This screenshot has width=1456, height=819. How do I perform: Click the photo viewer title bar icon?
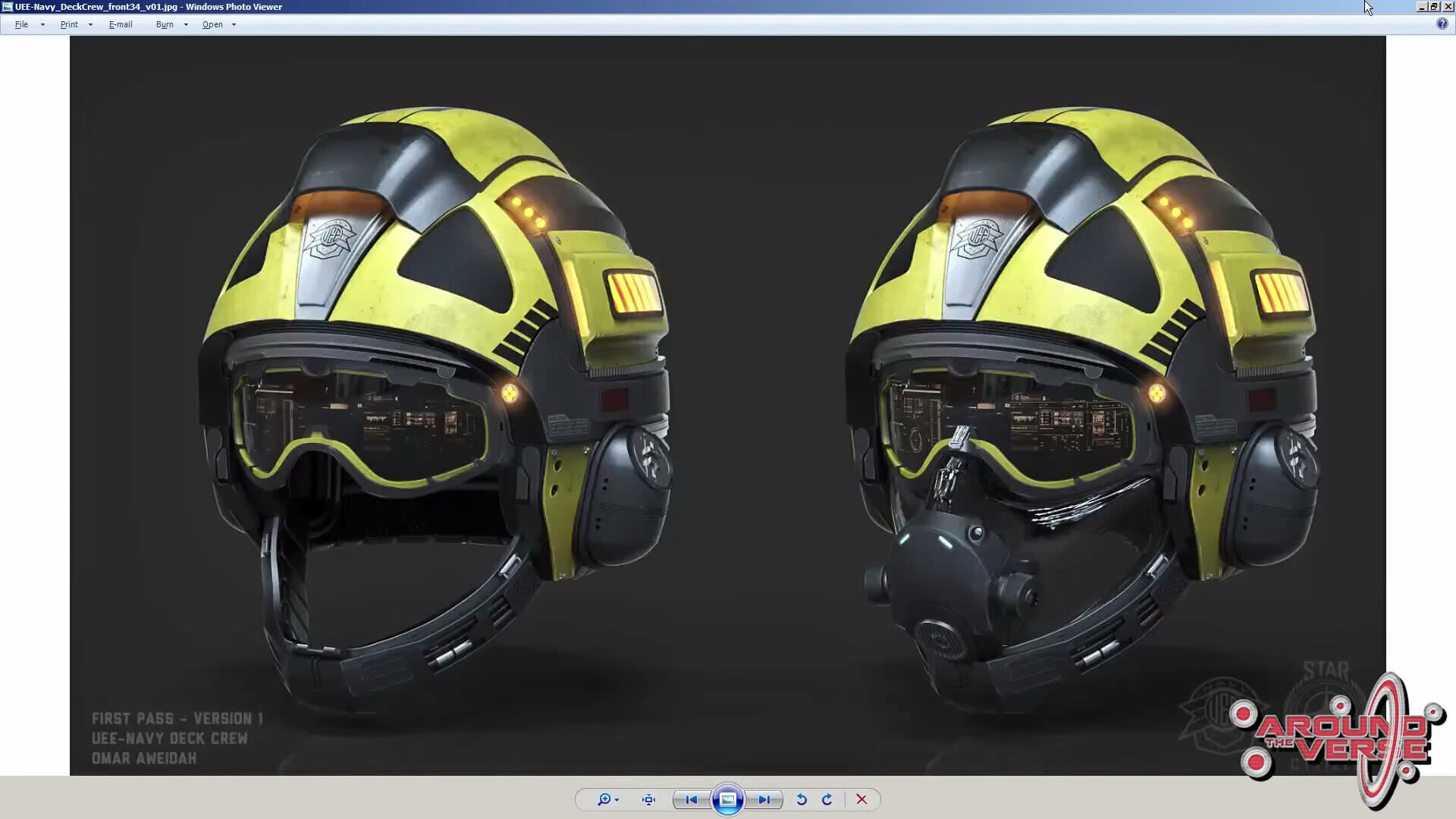point(7,7)
